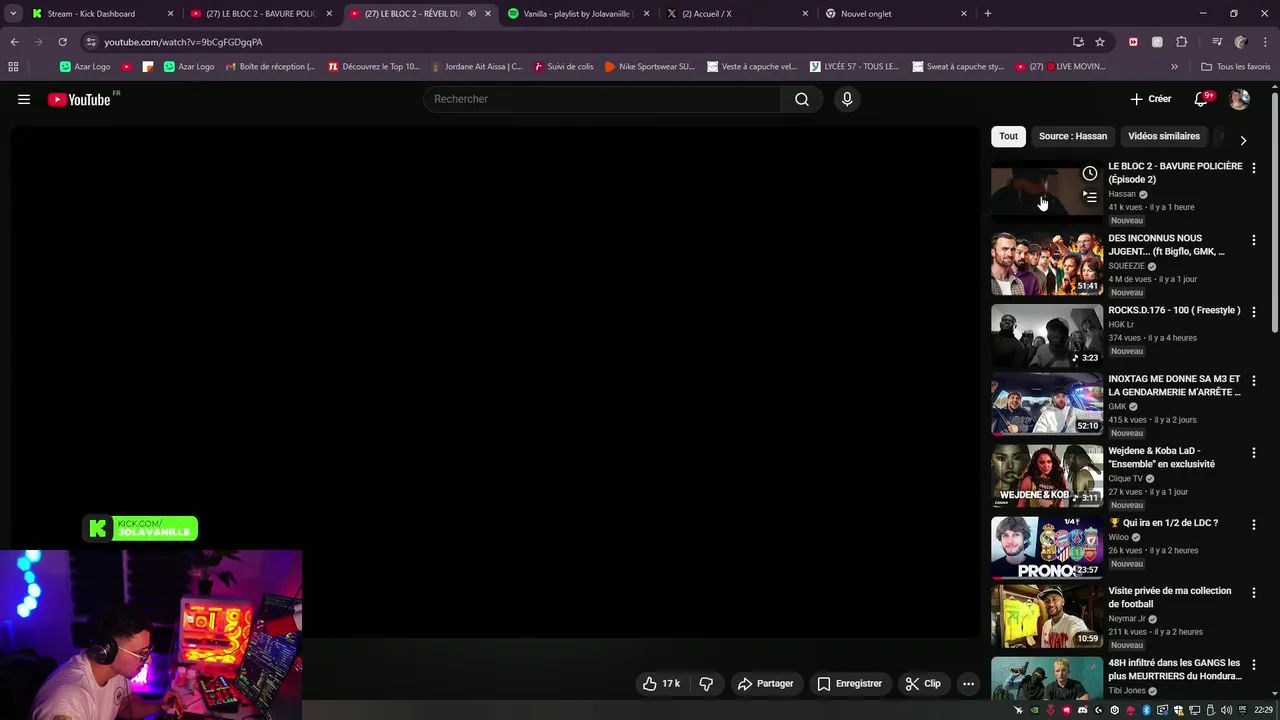Click the search magnifier button
The width and height of the screenshot is (1280, 720).
click(802, 99)
